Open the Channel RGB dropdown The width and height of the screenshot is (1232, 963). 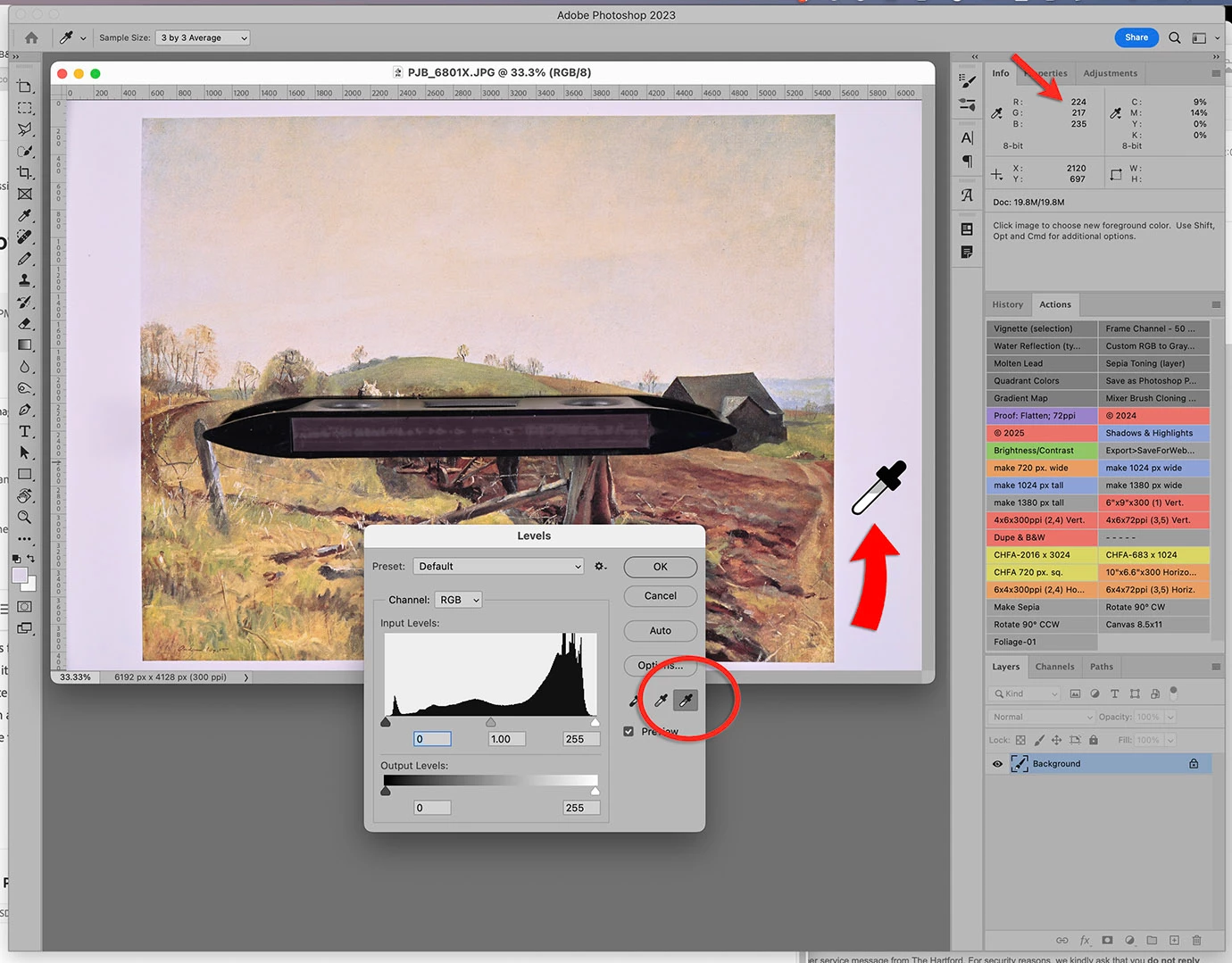tap(459, 600)
